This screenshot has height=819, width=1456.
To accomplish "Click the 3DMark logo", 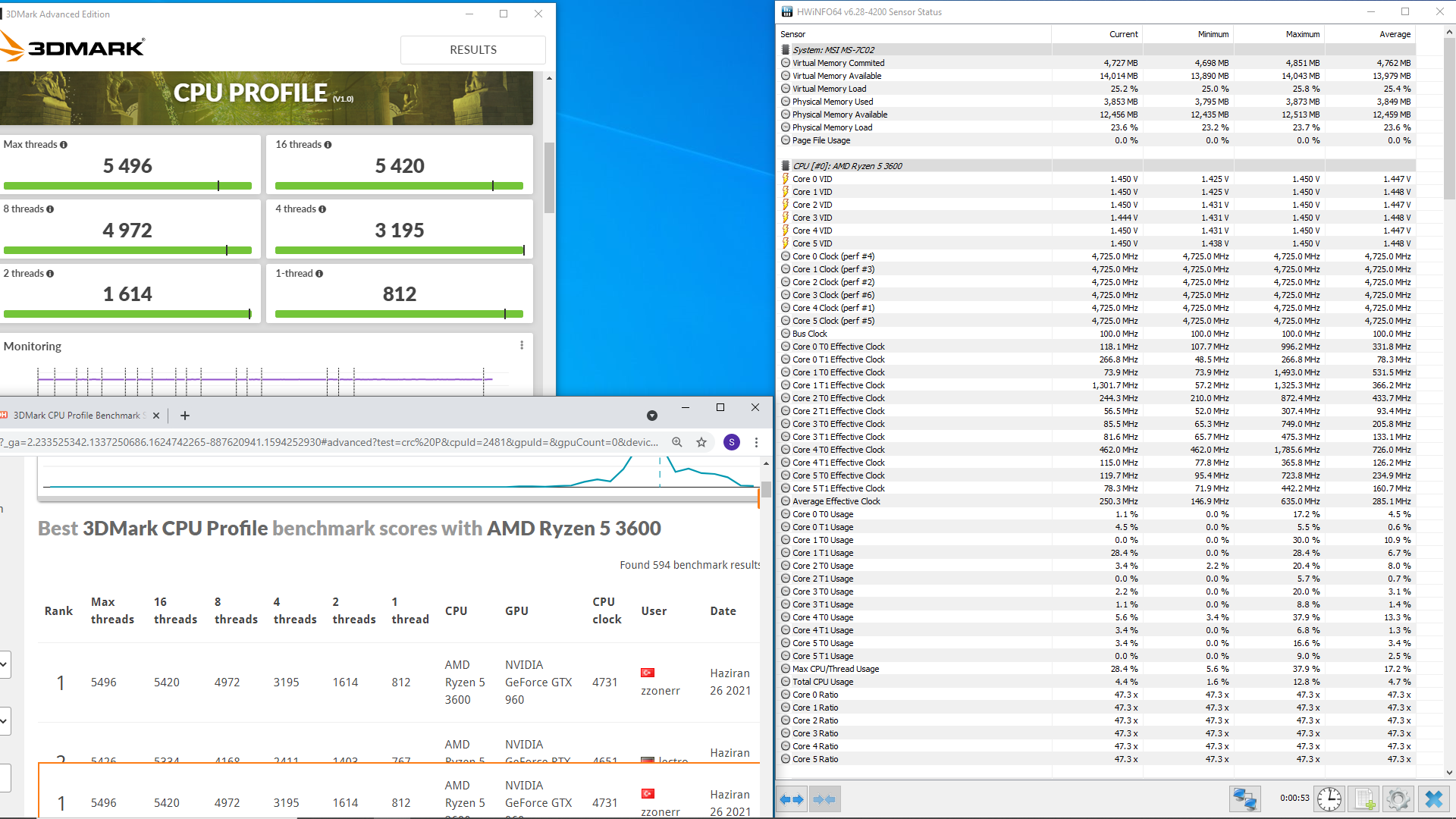I will (x=73, y=48).
